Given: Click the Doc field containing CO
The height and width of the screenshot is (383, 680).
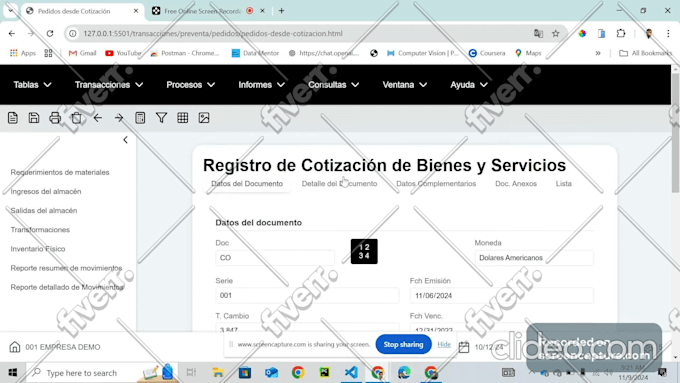Looking at the screenshot, I should click(275, 258).
